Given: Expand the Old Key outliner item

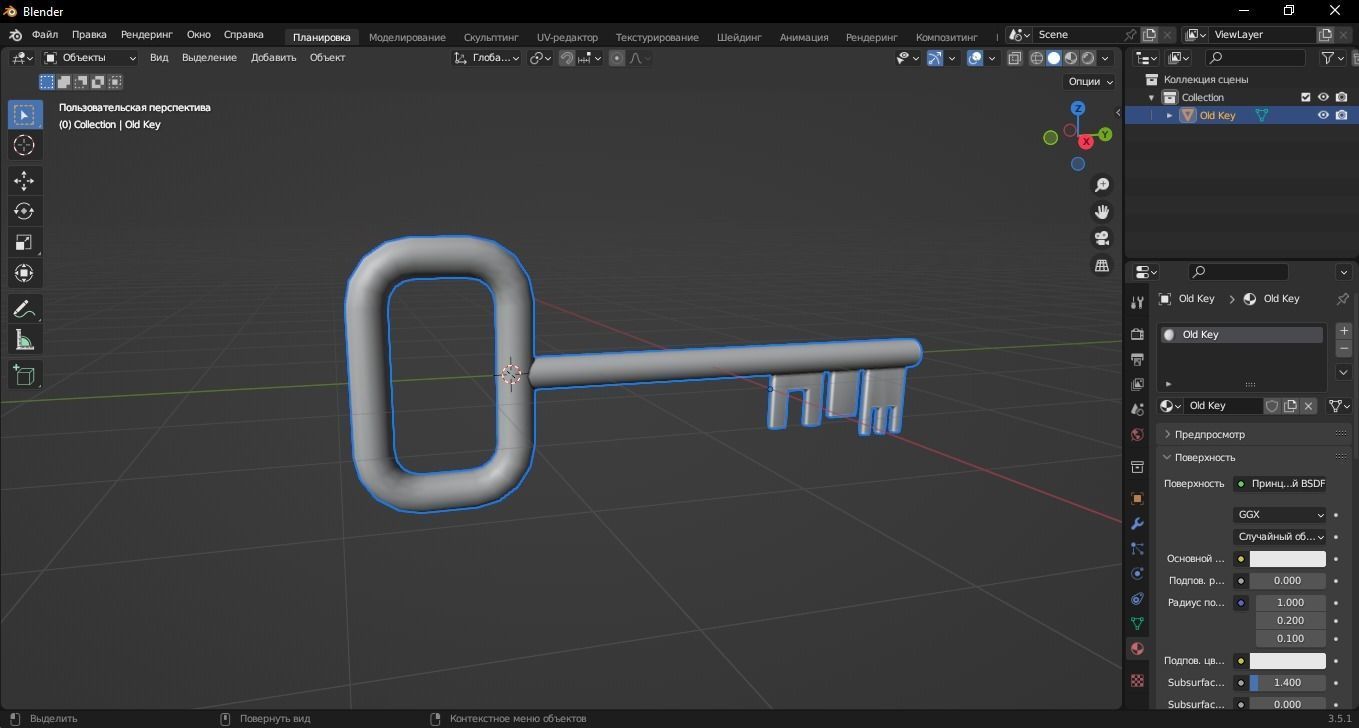Looking at the screenshot, I should click(x=1169, y=115).
